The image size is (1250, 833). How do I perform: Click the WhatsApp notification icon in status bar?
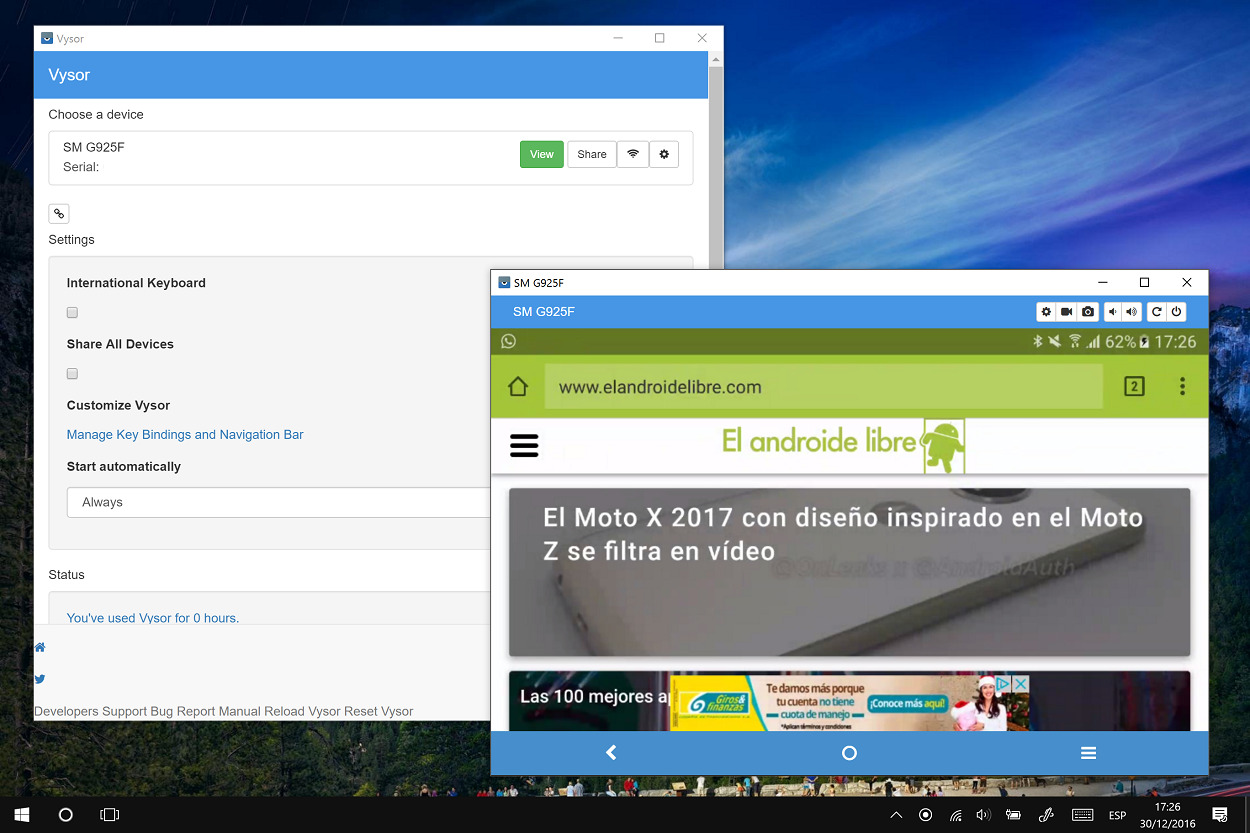[509, 342]
